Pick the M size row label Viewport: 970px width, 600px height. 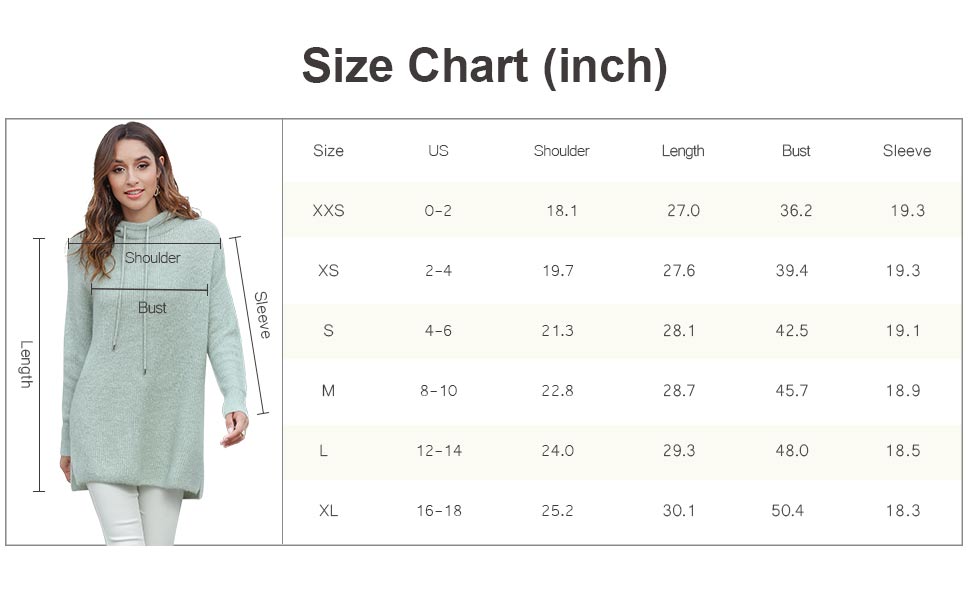click(328, 391)
